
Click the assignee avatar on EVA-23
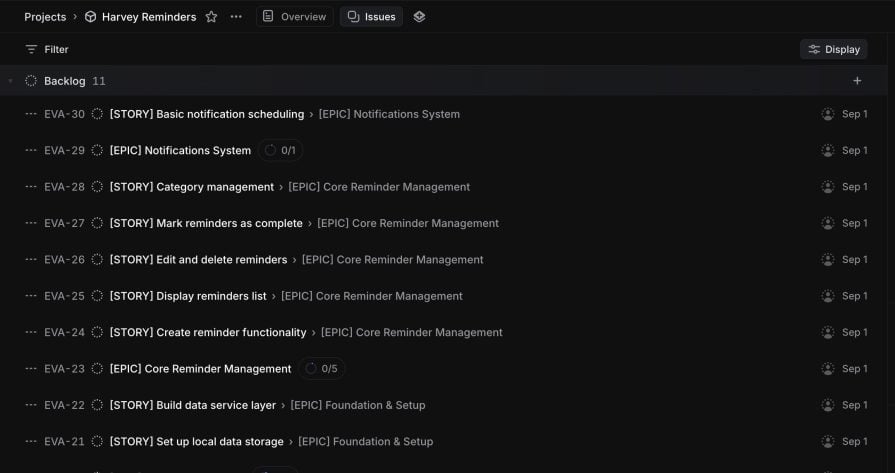pyautogui.click(x=827, y=369)
